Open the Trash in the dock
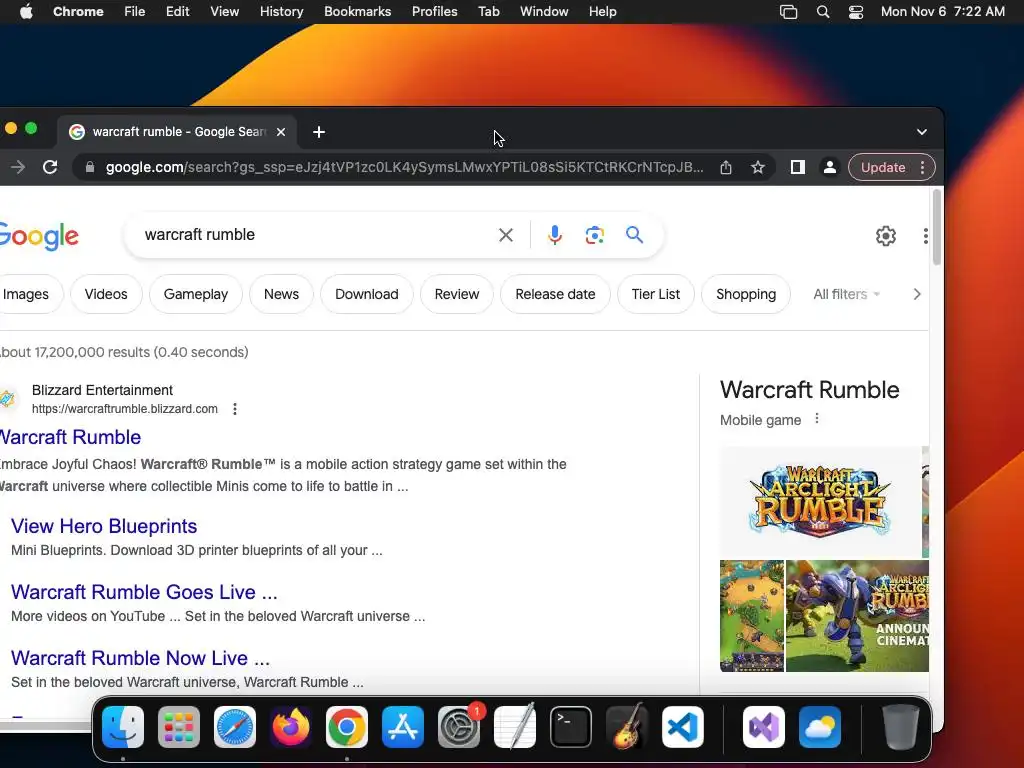 tap(901, 727)
